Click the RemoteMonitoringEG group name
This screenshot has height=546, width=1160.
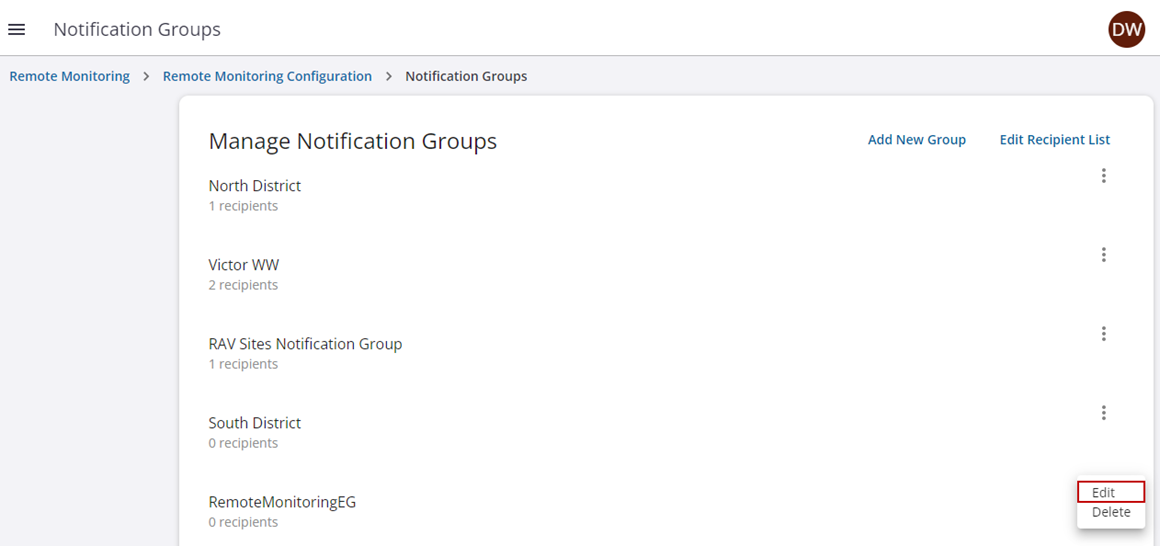pyautogui.click(x=282, y=502)
